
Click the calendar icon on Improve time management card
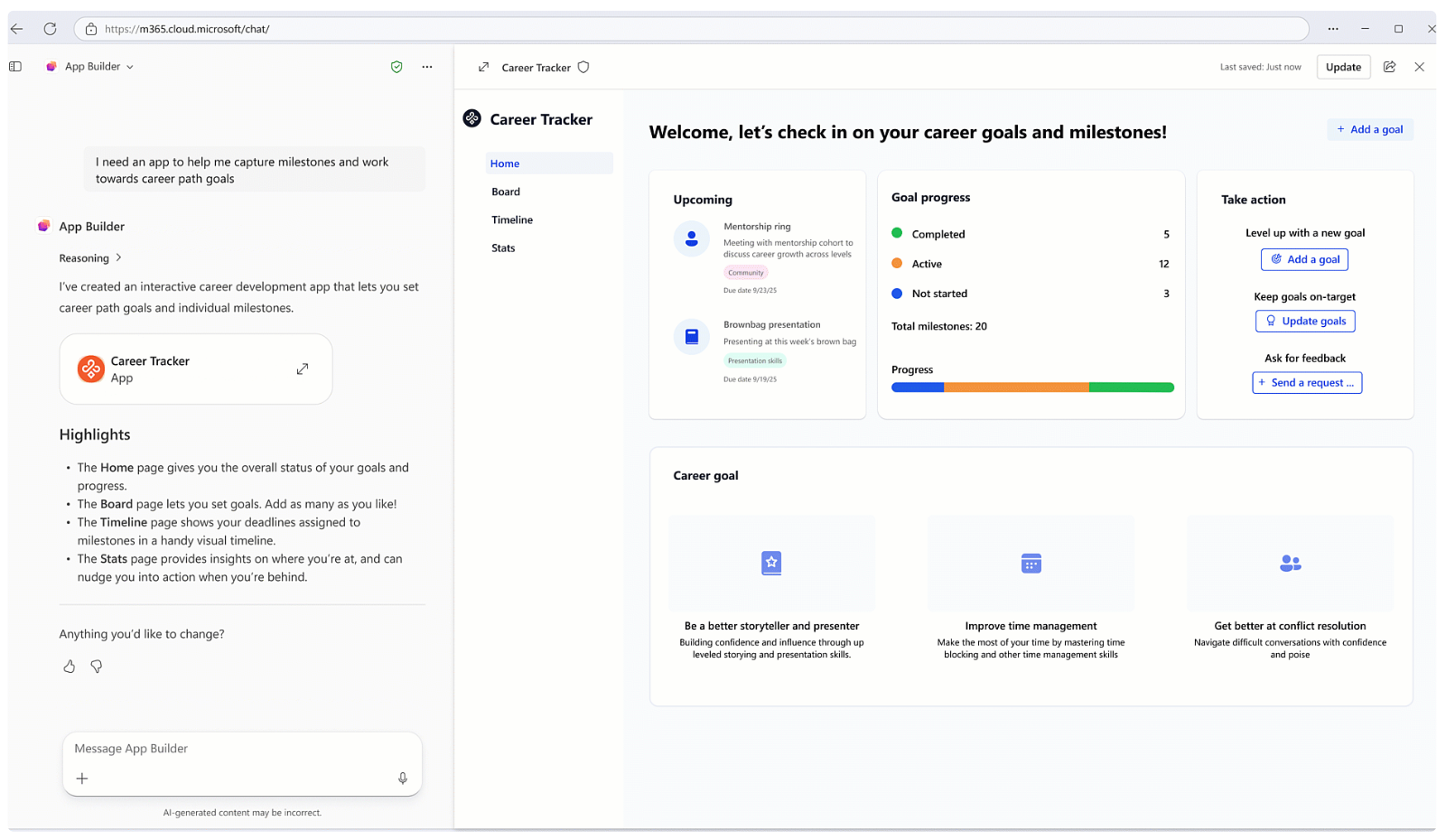(x=1031, y=563)
